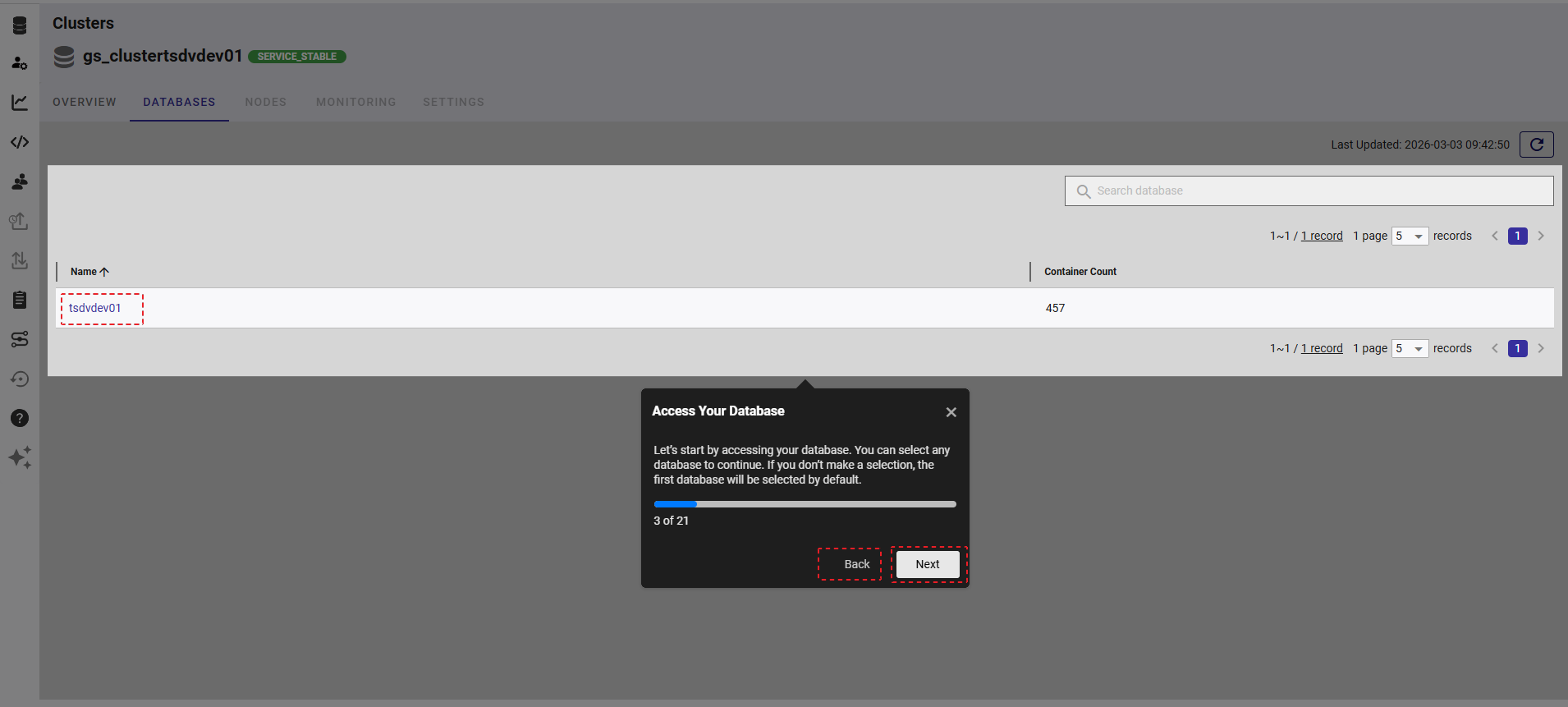
Task: Click the tour progress bar
Action: pyautogui.click(x=805, y=504)
